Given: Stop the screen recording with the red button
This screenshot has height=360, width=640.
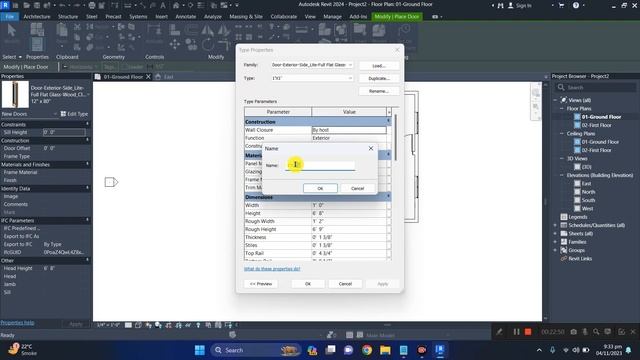Looking at the screenshot, I should point(528,332).
